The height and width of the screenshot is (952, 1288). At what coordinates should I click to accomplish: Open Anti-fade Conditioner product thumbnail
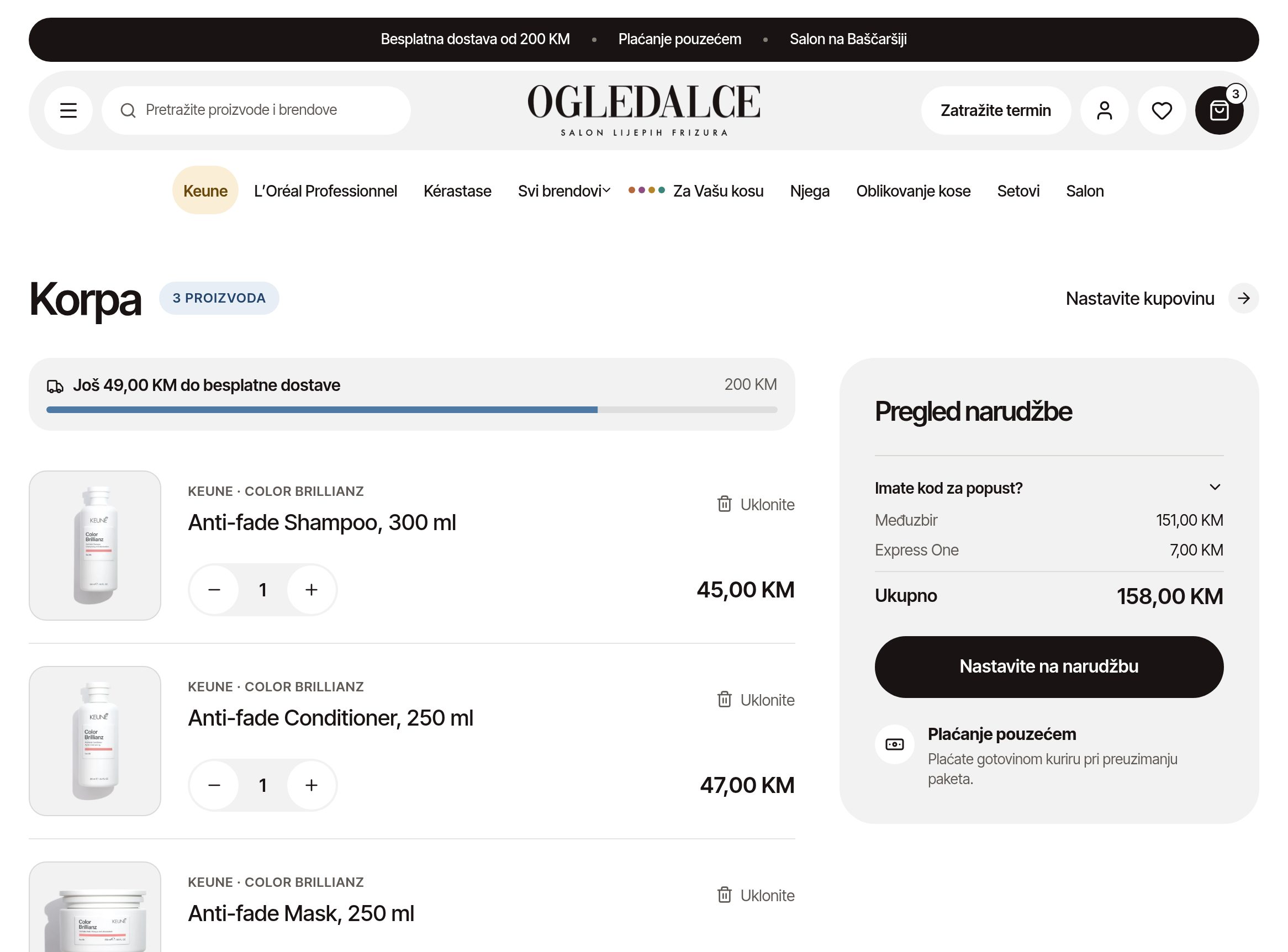point(95,741)
